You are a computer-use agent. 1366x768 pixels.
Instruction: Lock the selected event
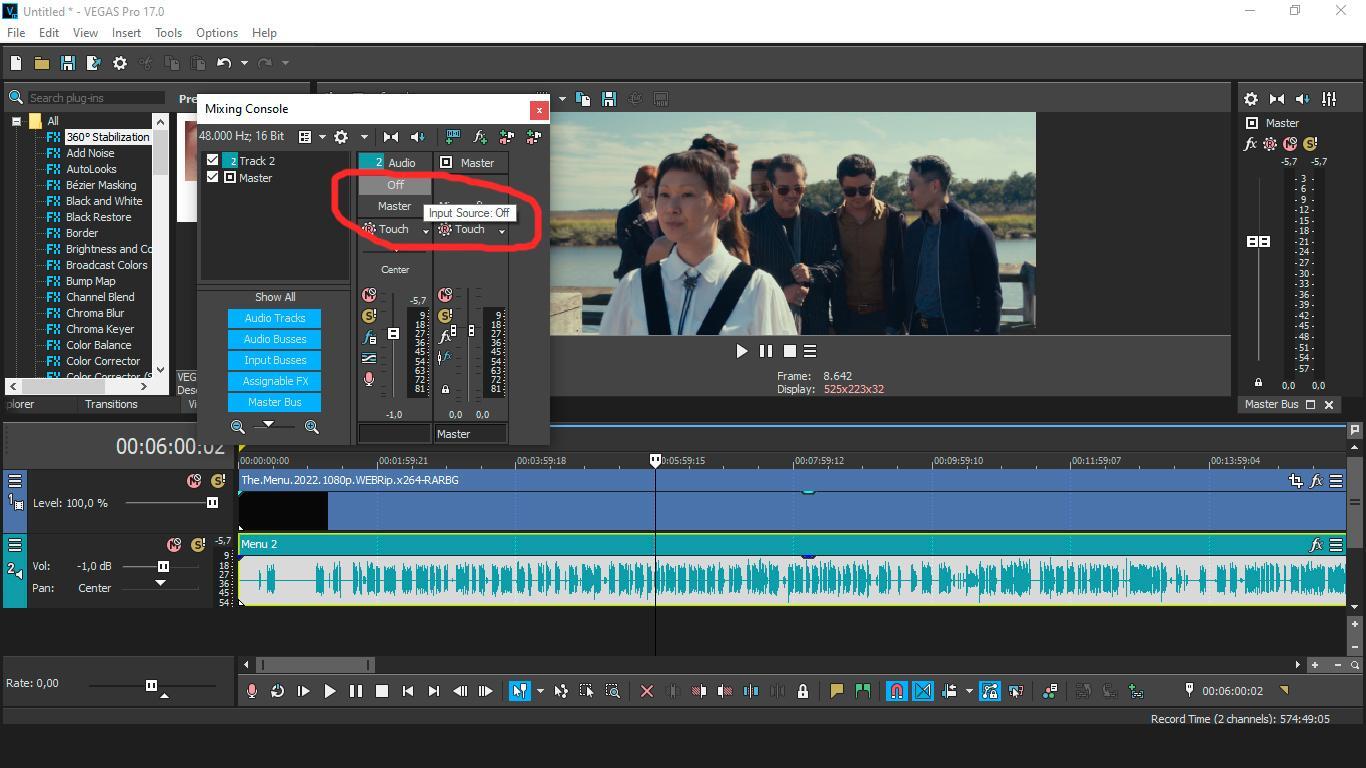[x=802, y=691]
